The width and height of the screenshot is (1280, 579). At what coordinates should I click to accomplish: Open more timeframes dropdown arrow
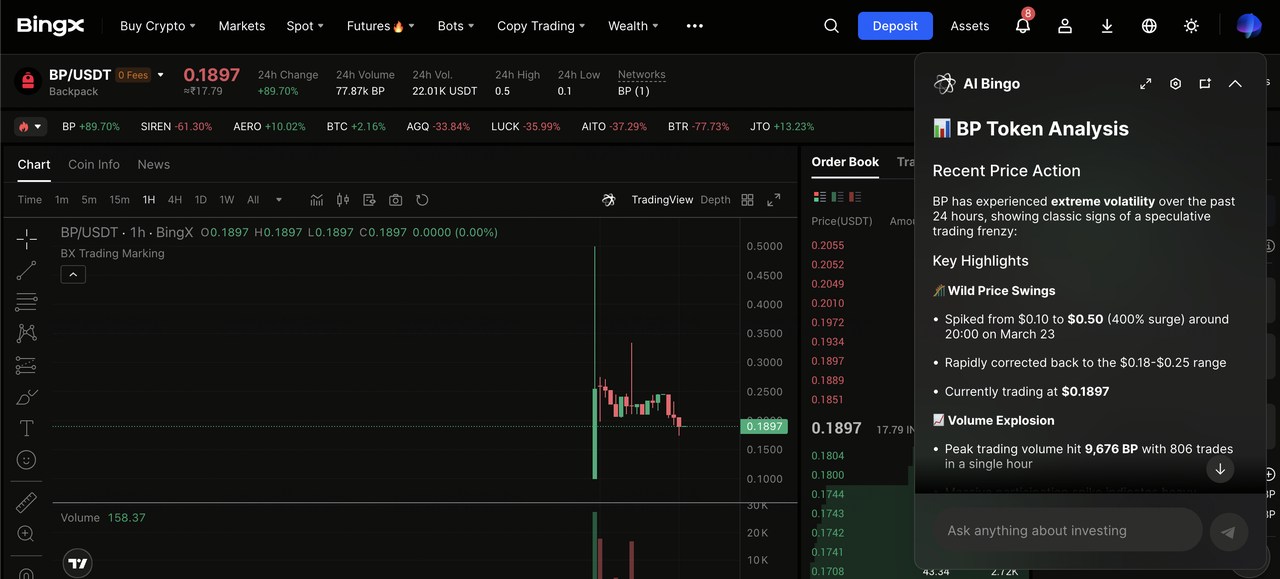click(x=279, y=200)
